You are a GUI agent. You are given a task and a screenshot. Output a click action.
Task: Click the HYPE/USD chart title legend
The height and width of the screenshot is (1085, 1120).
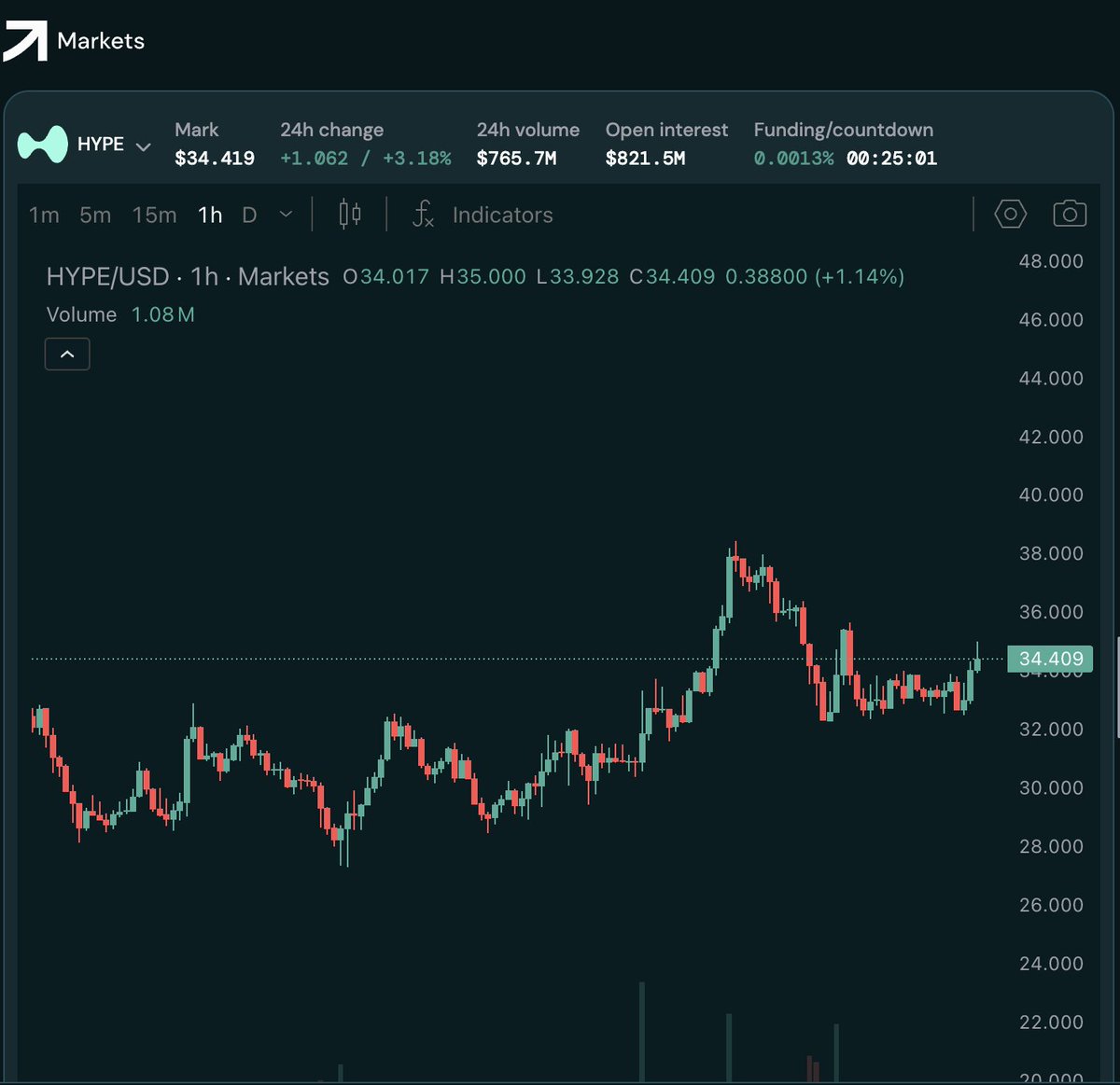tap(188, 277)
